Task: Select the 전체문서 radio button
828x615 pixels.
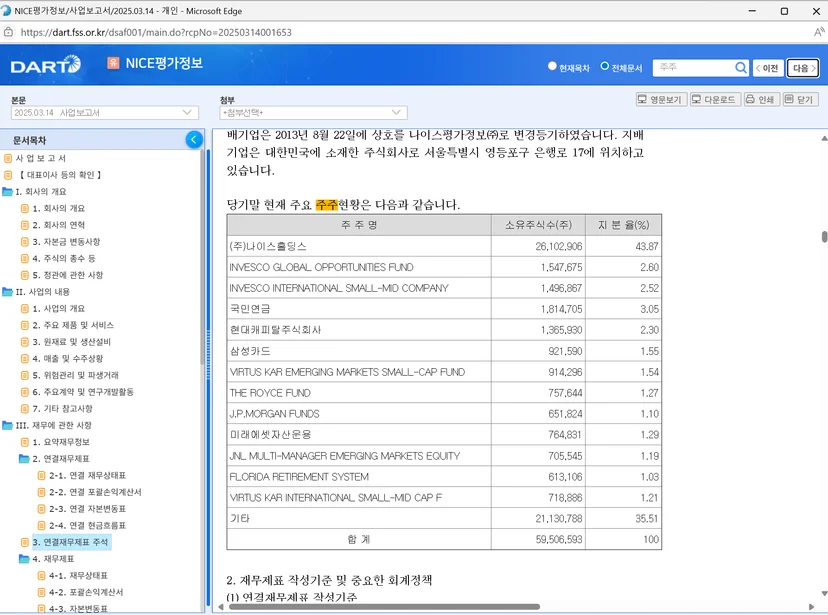Action: coord(605,67)
